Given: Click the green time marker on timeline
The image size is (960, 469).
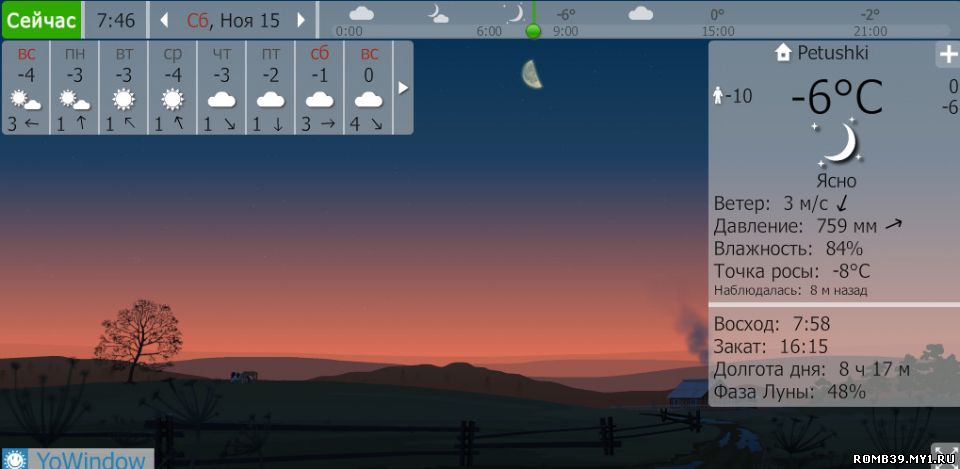Looking at the screenshot, I should 533,31.
